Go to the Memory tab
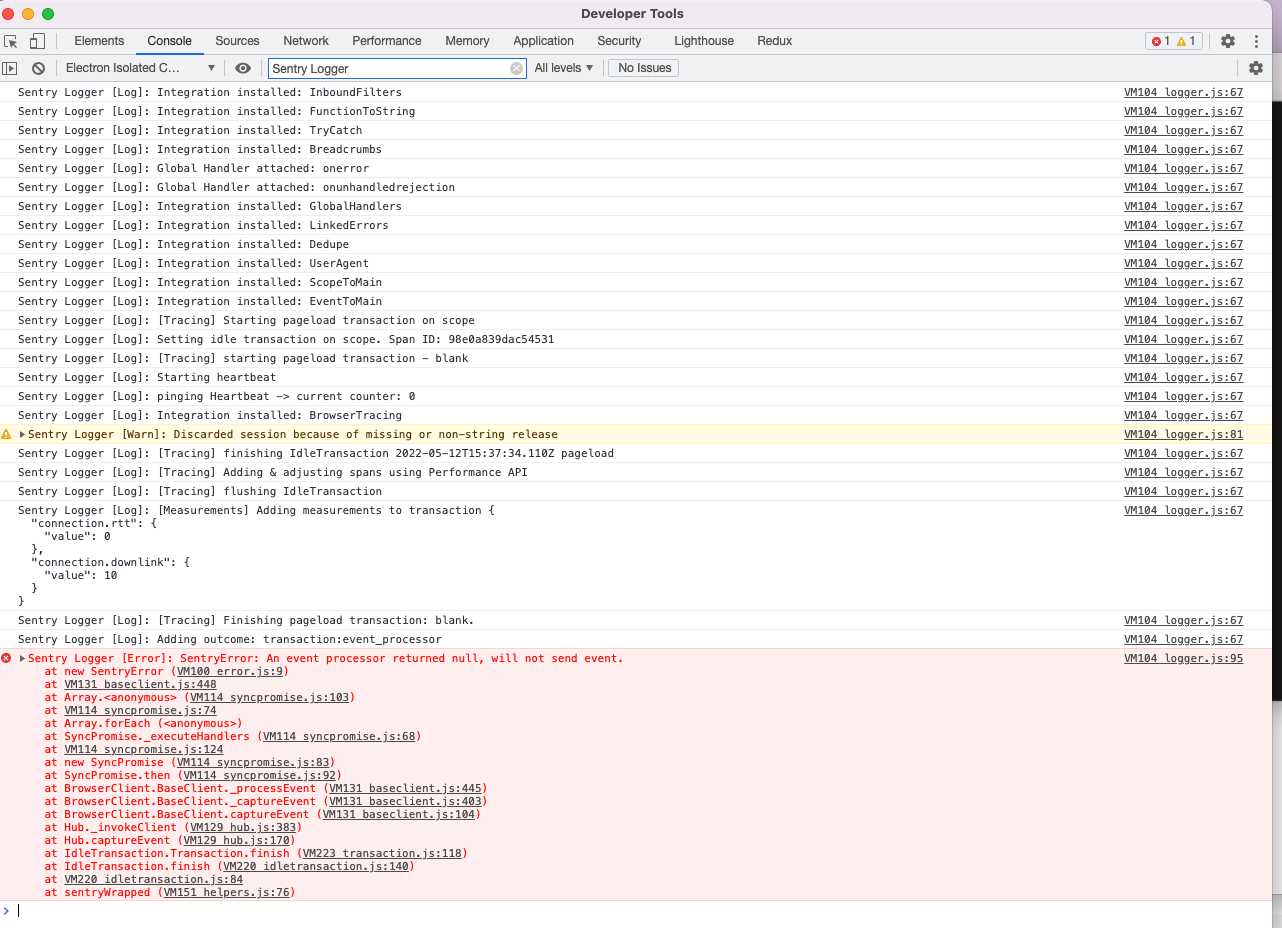The height and width of the screenshot is (928, 1282). 467,41
